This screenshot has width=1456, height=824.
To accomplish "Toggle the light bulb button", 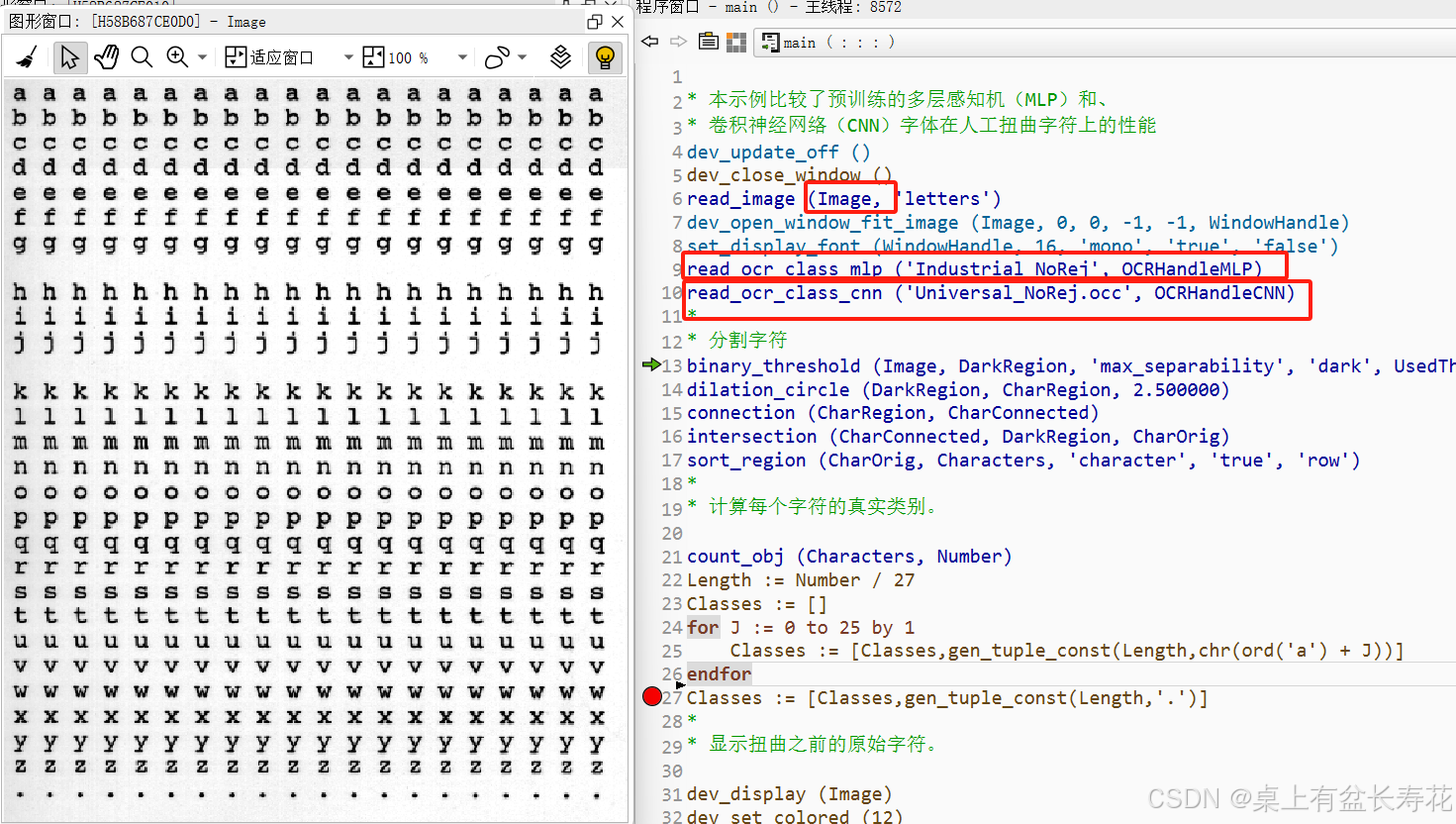I will (605, 57).
